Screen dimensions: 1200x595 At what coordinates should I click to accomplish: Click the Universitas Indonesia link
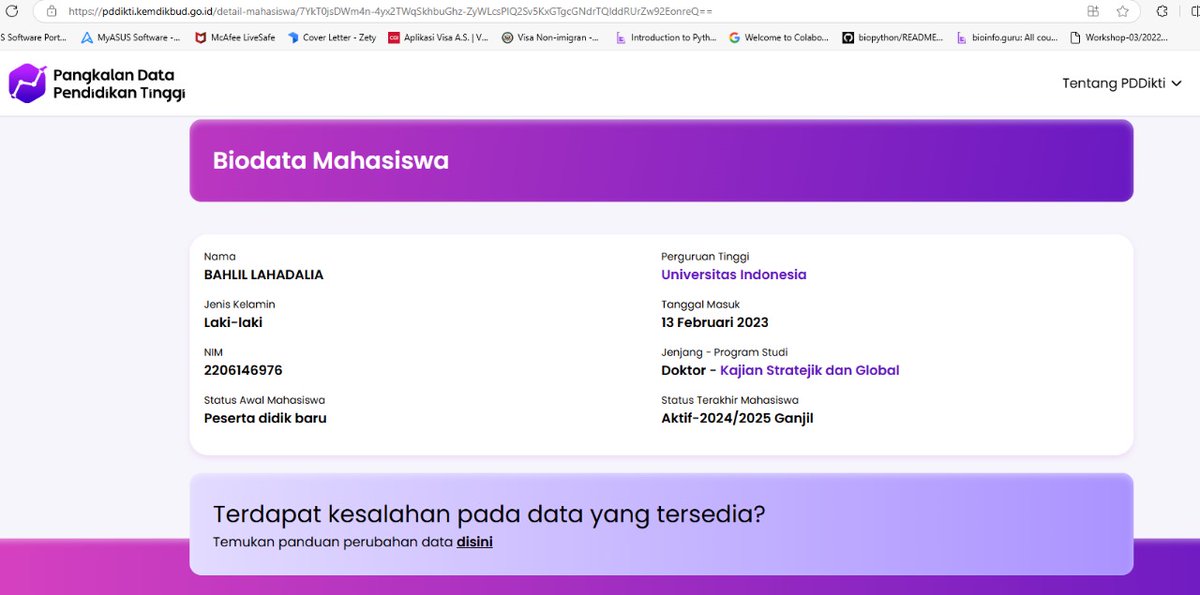[x=733, y=274]
